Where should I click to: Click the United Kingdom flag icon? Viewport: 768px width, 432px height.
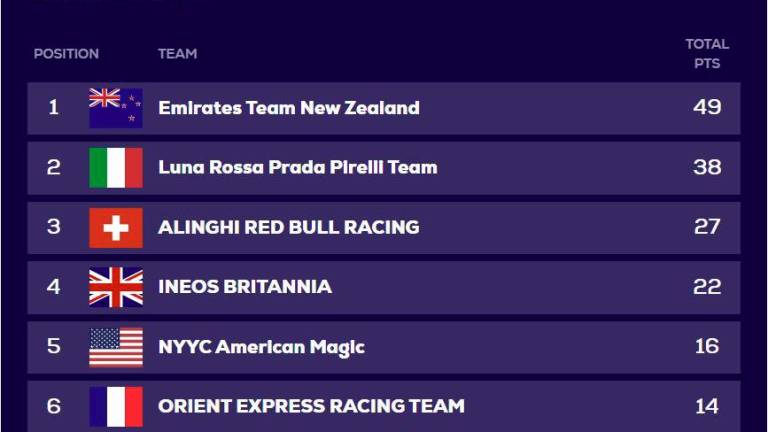pos(116,287)
